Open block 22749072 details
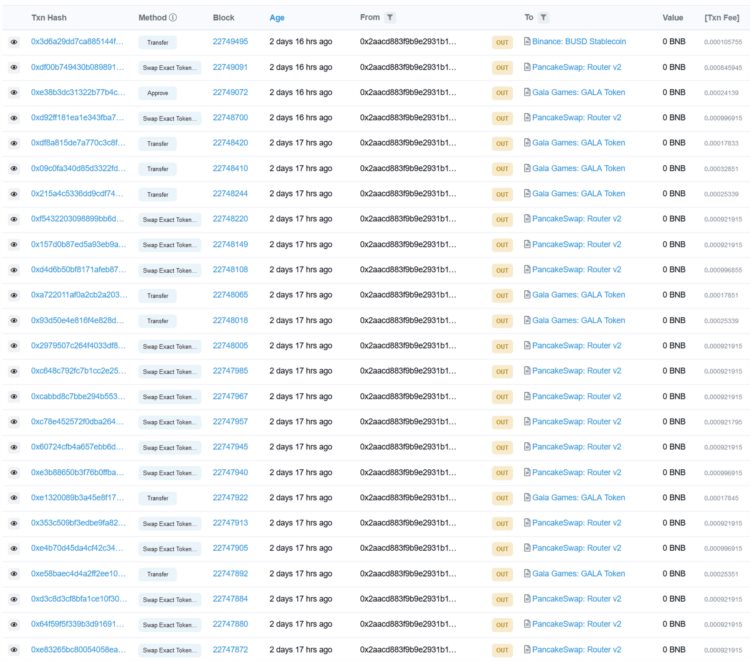This screenshot has height=661, width=750. tap(230, 93)
